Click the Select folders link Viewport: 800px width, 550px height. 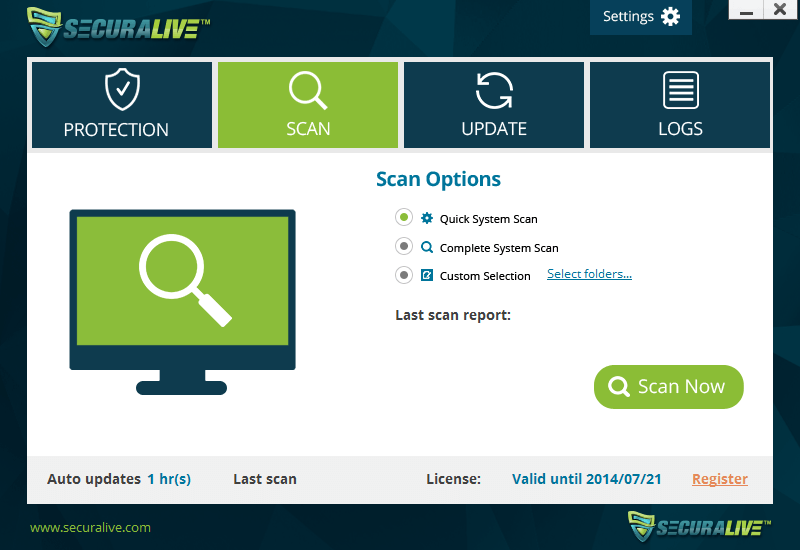(589, 274)
